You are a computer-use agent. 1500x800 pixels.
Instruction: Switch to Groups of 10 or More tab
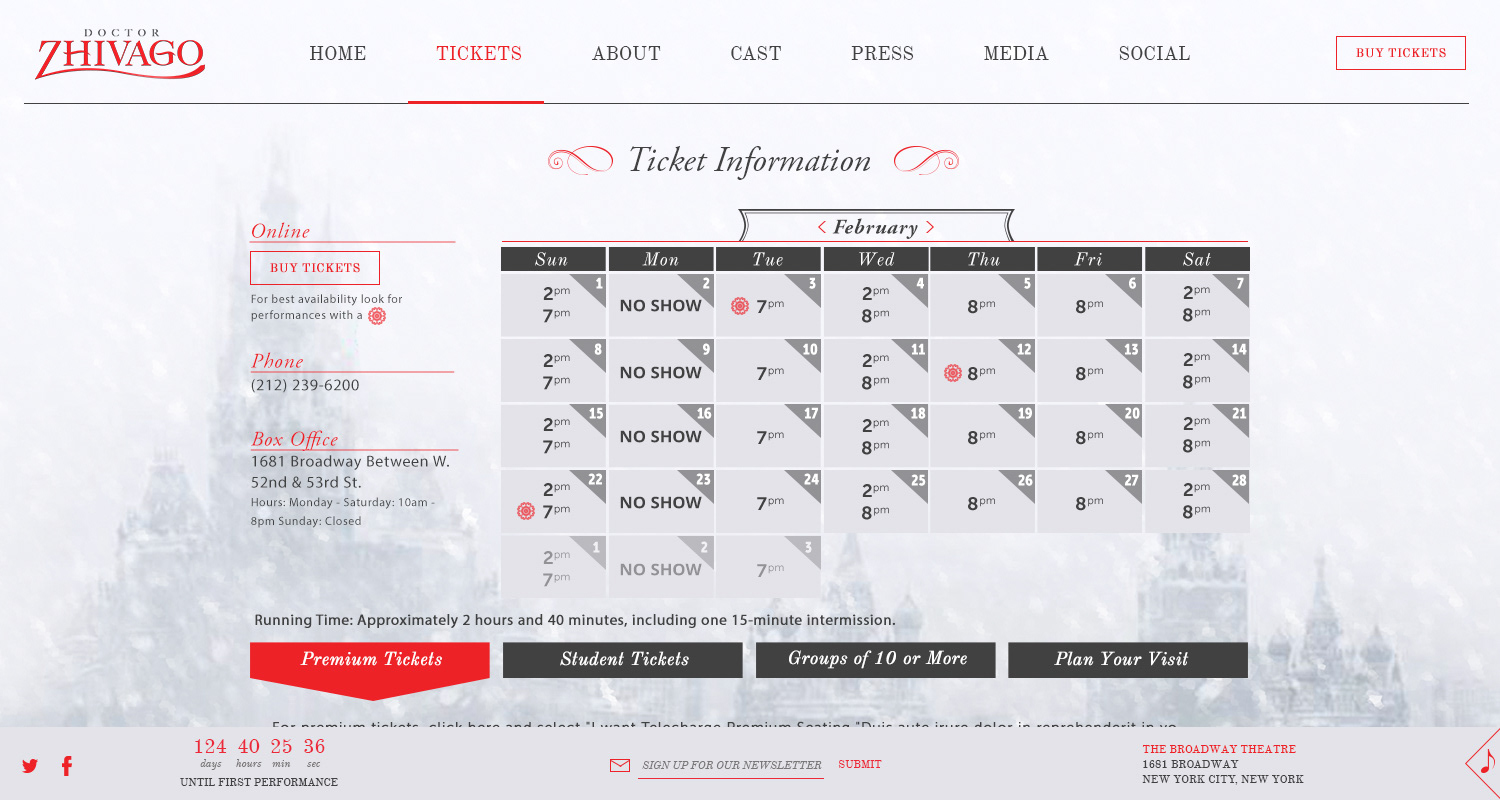point(876,660)
